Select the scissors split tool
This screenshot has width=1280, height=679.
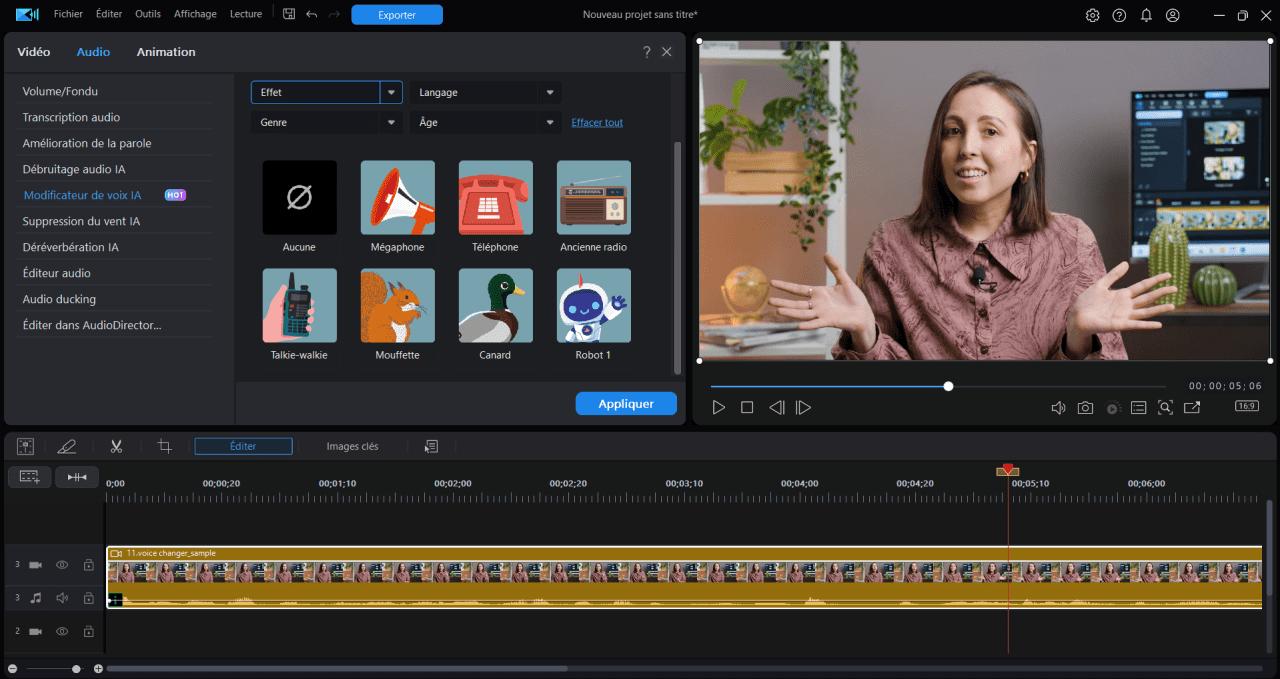click(116, 445)
